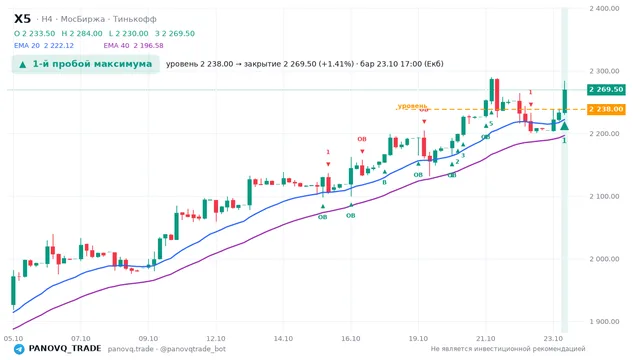Image resolution: width=640 pixels, height=360 pixels.
Task: Click the green up arrow above the OB label near 16.10
Action: [351, 205]
